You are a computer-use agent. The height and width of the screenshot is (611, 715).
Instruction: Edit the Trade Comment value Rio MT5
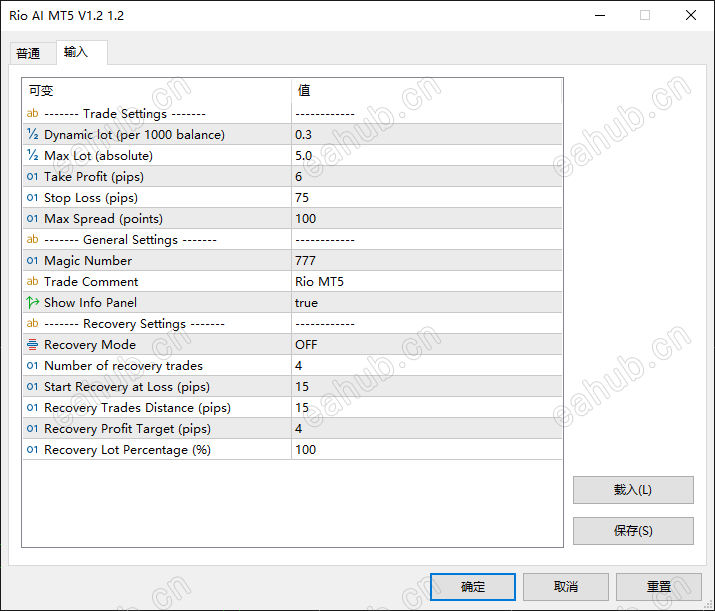click(x=426, y=281)
